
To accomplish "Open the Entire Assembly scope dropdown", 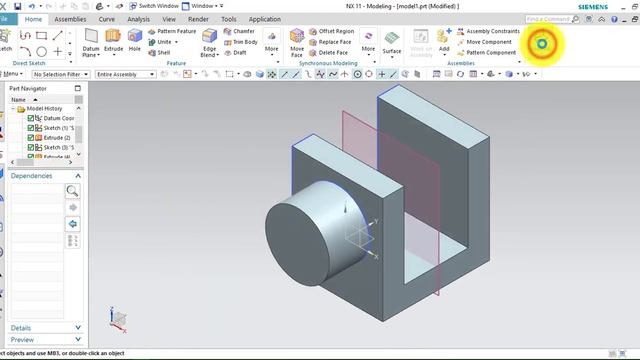I will (x=125, y=74).
